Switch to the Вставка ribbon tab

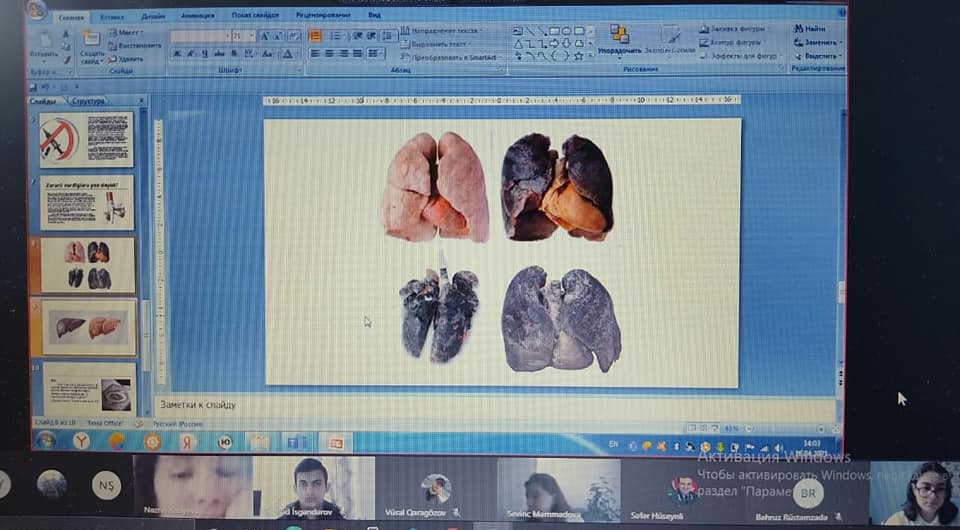112,17
